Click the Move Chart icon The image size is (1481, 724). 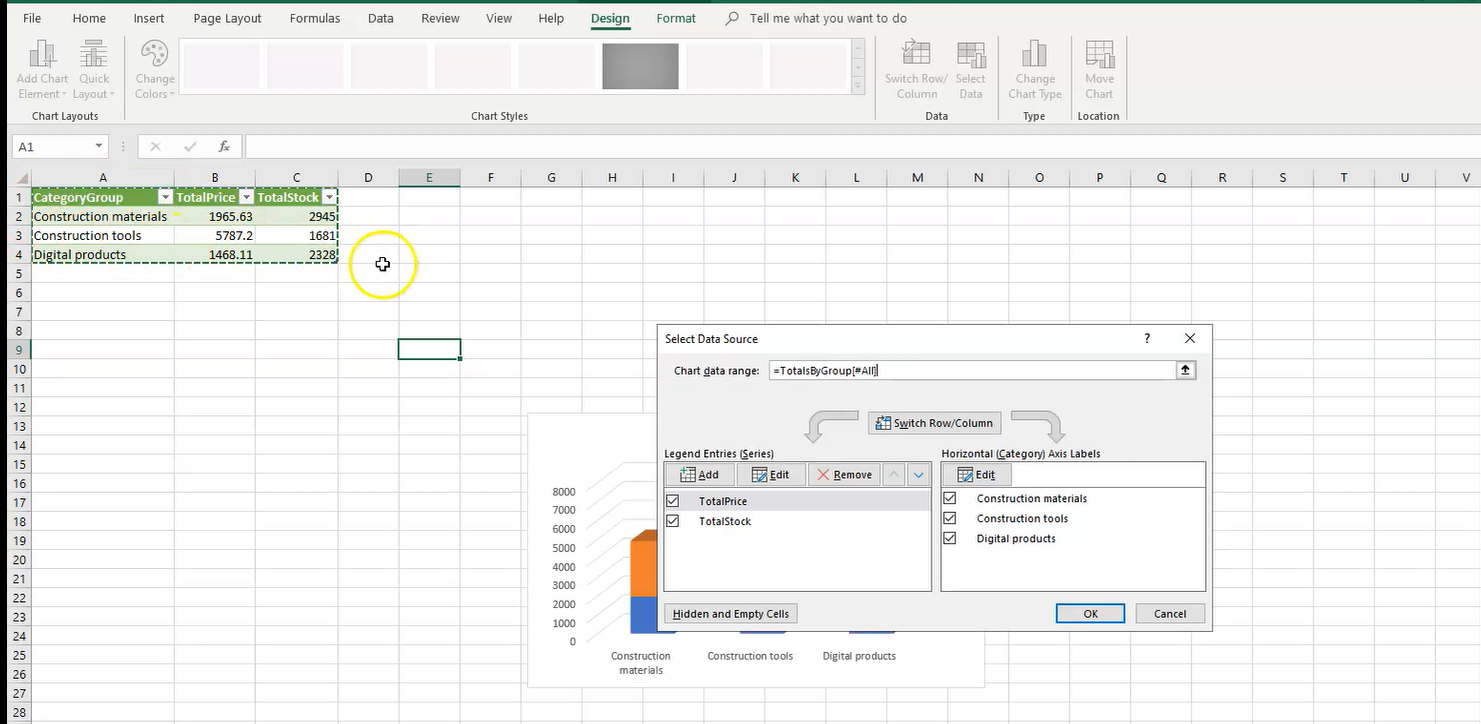(1099, 55)
